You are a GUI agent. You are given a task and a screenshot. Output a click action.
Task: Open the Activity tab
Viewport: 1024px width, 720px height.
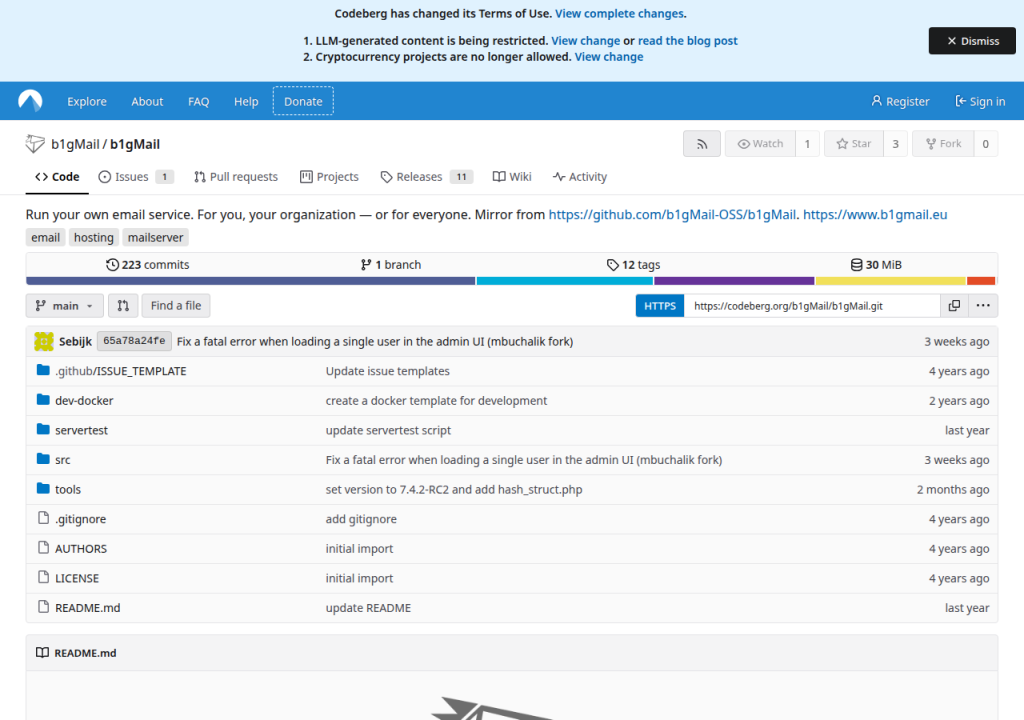pos(580,177)
